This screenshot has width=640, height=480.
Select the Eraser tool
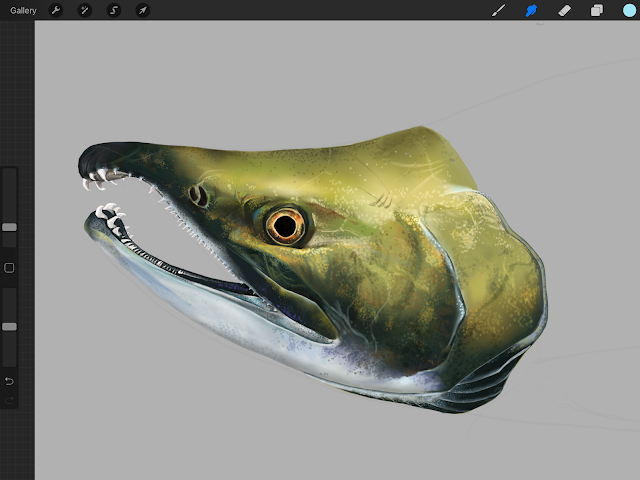[x=564, y=10]
